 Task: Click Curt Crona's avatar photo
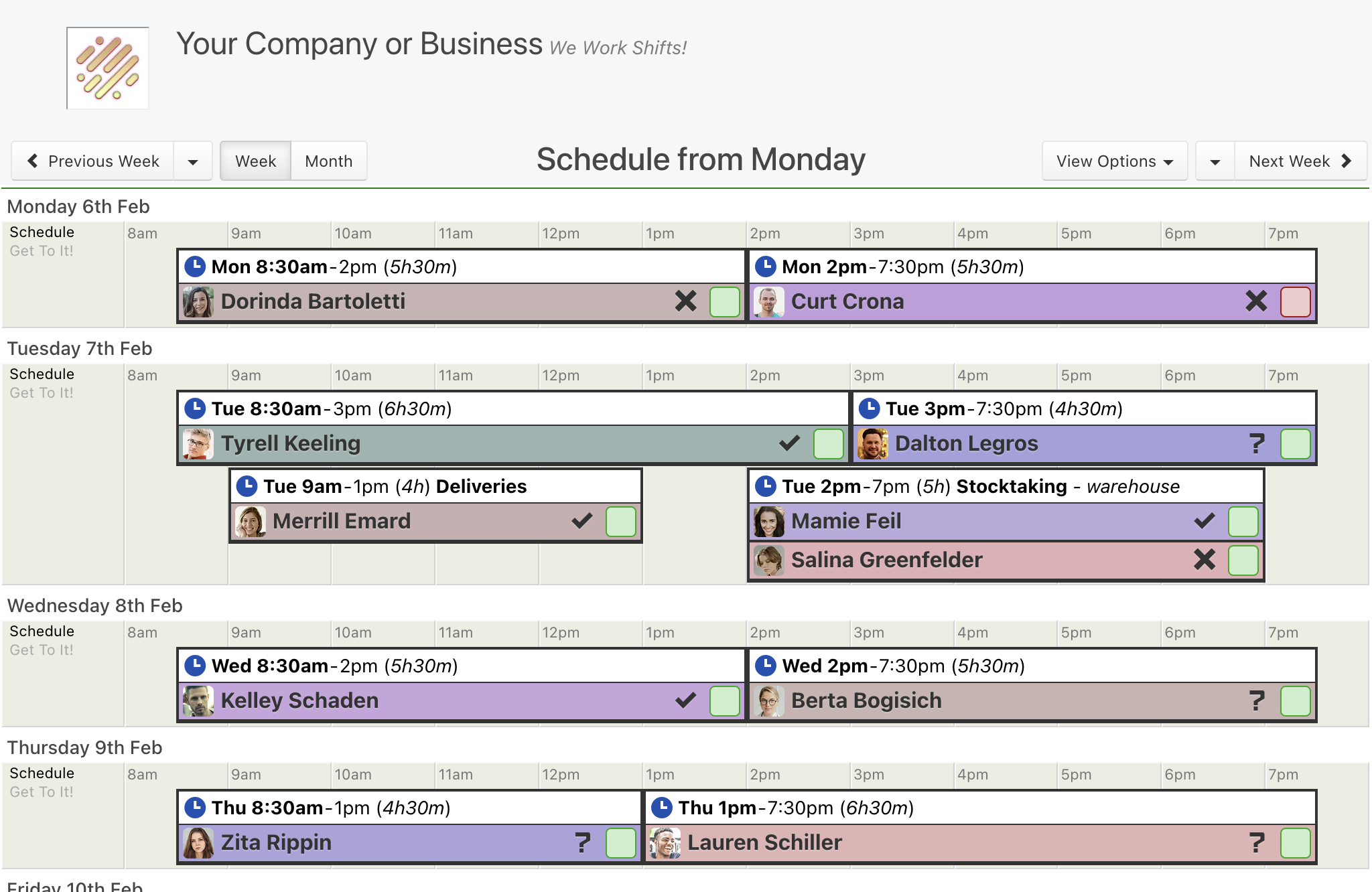(x=769, y=302)
